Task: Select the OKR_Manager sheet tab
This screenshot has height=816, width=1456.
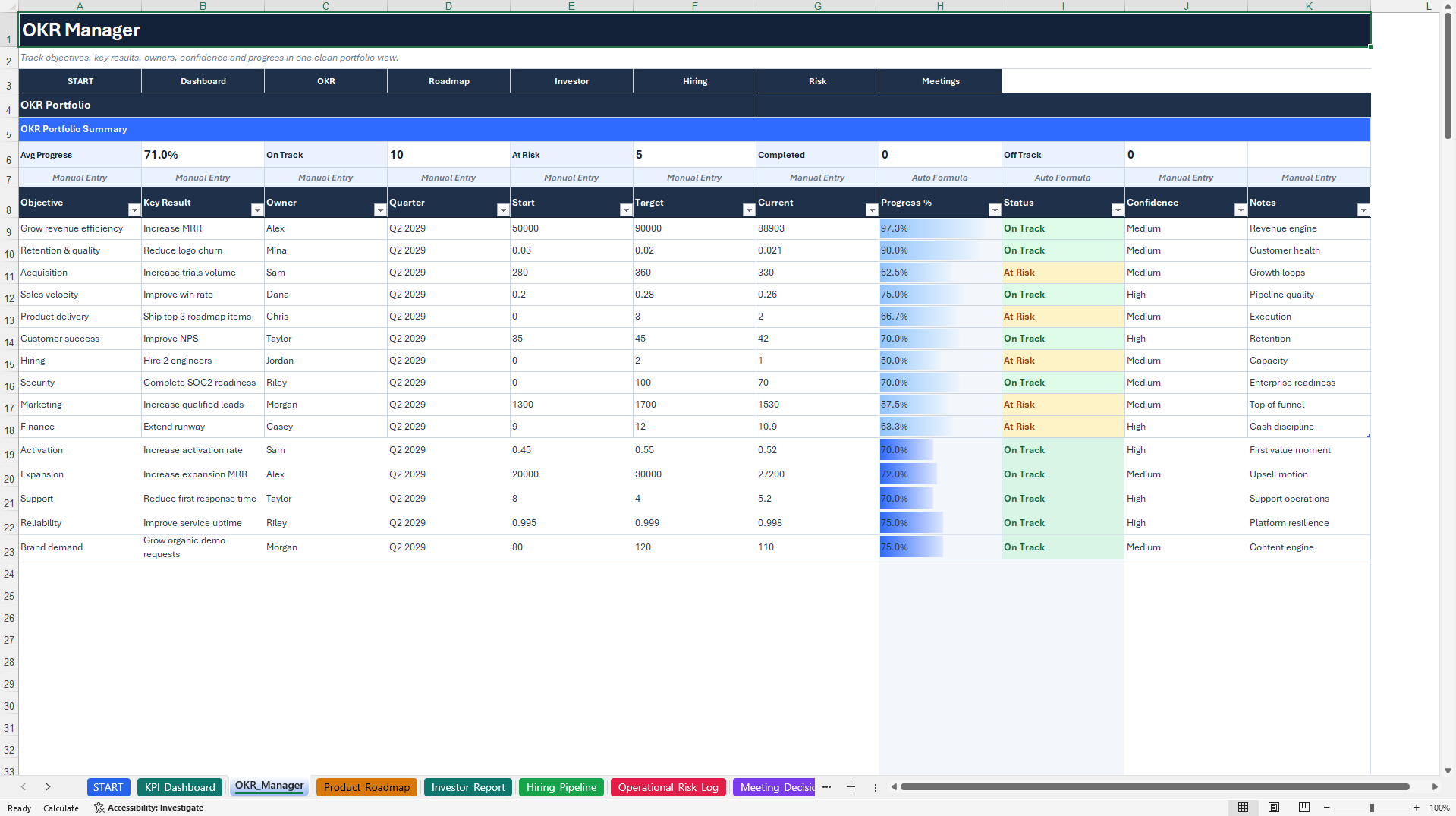Action: [x=269, y=786]
